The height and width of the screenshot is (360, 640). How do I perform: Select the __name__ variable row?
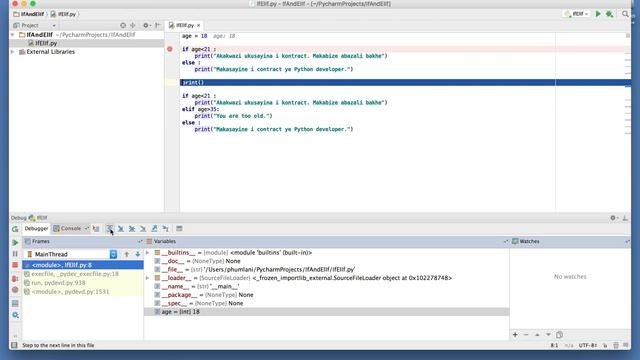327,287
